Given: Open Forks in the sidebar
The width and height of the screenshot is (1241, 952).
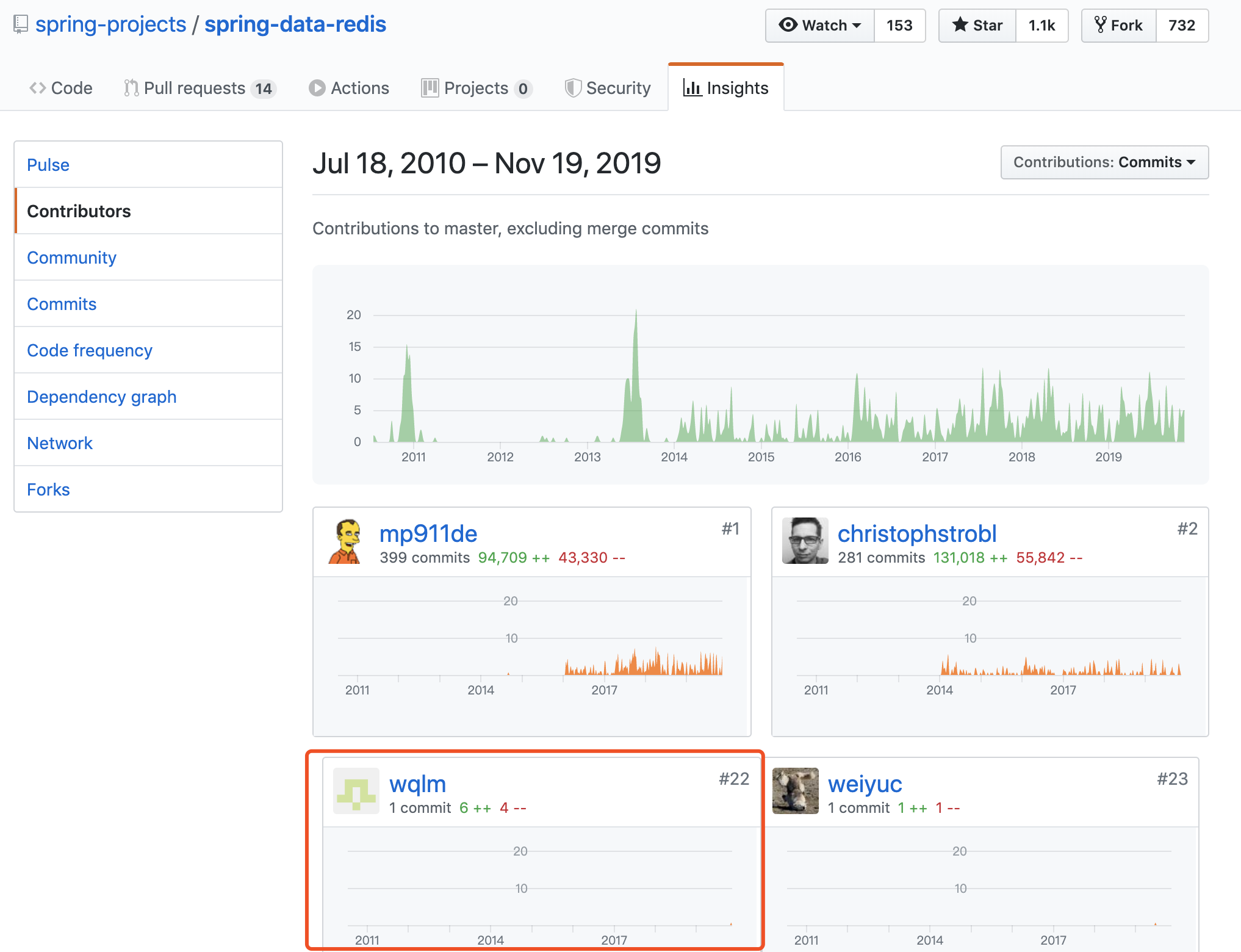Looking at the screenshot, I should [x=148, y=489].
